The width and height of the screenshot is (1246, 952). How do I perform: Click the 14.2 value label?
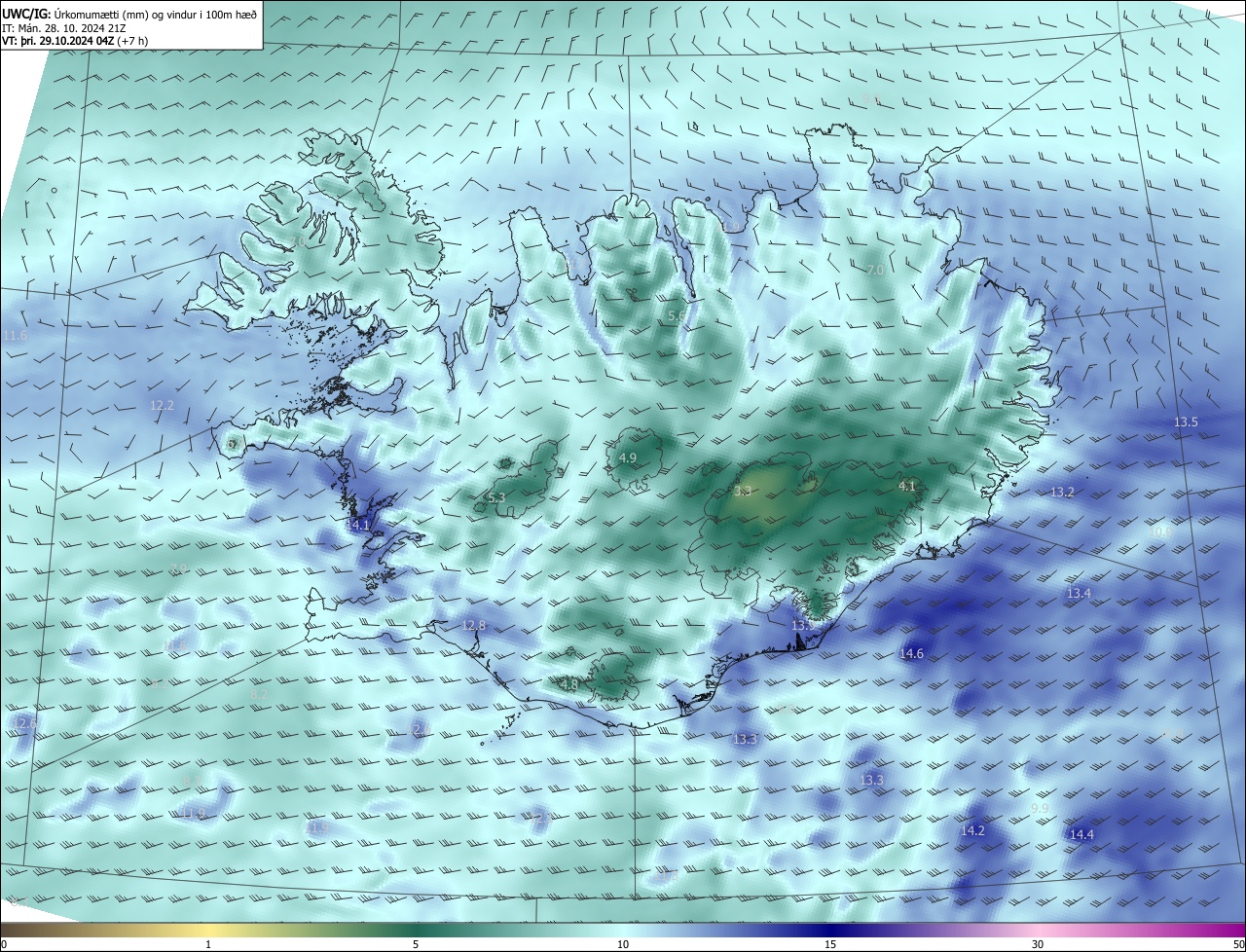(x=972, y=831)
